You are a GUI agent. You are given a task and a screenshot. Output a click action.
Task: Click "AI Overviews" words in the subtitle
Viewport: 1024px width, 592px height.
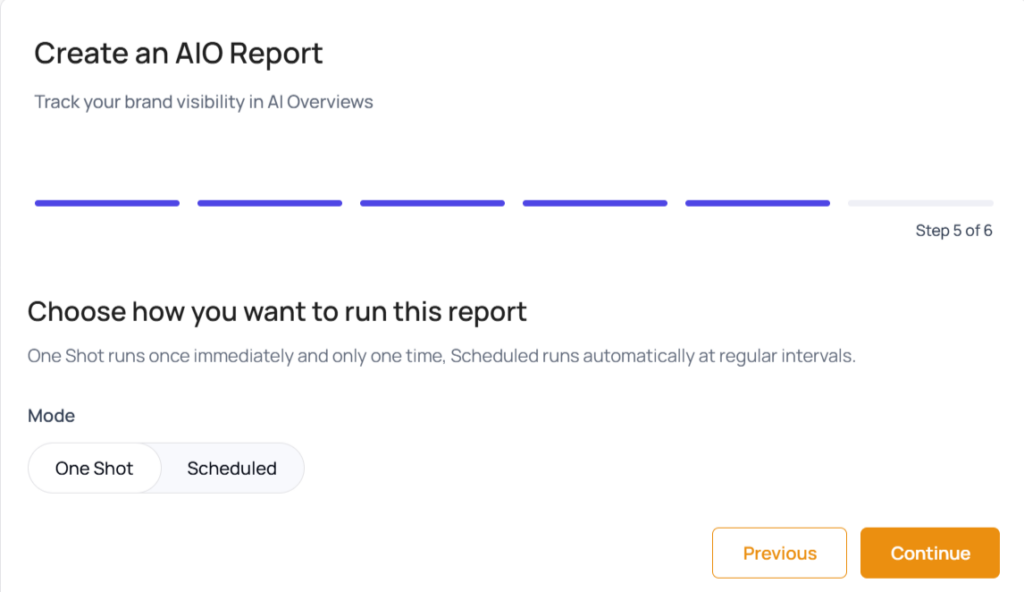320,102
